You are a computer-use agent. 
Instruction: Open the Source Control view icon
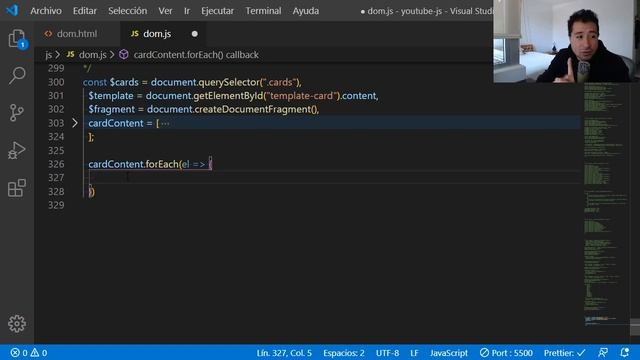(x=17, y=113)
